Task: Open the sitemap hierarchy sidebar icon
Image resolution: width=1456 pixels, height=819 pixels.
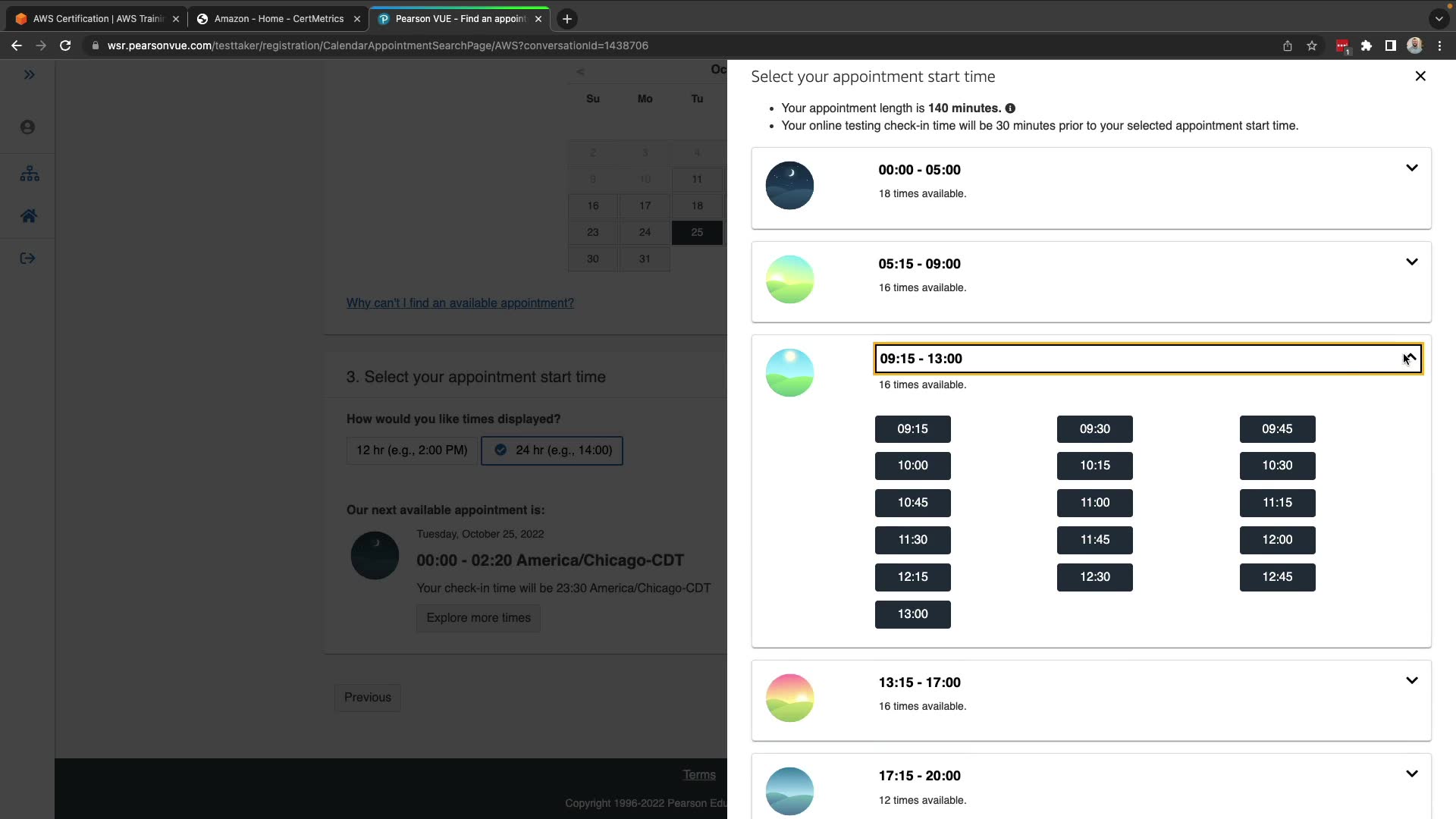Action: (x=30, y=174)
